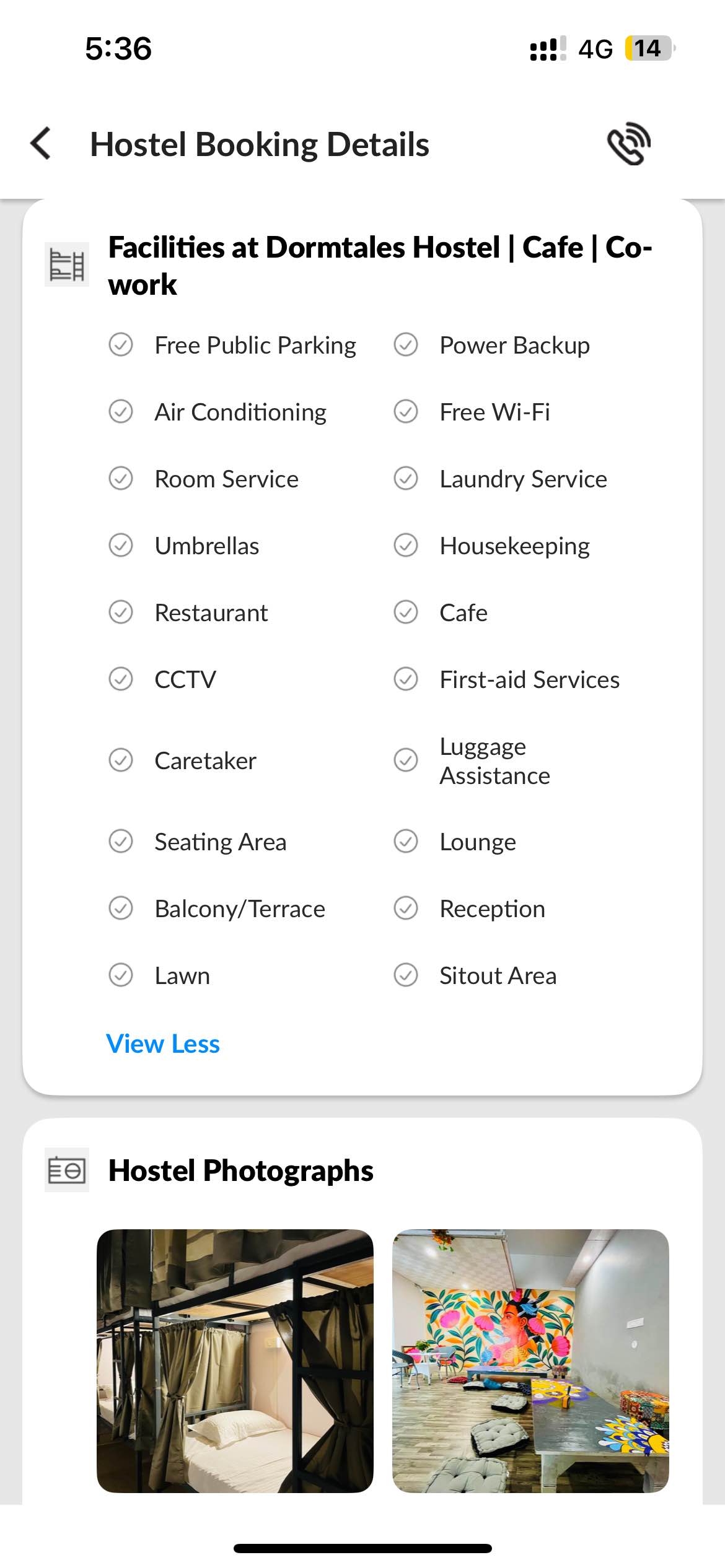Tap the bunk bed facilities icon

click(x=67, y=264)
